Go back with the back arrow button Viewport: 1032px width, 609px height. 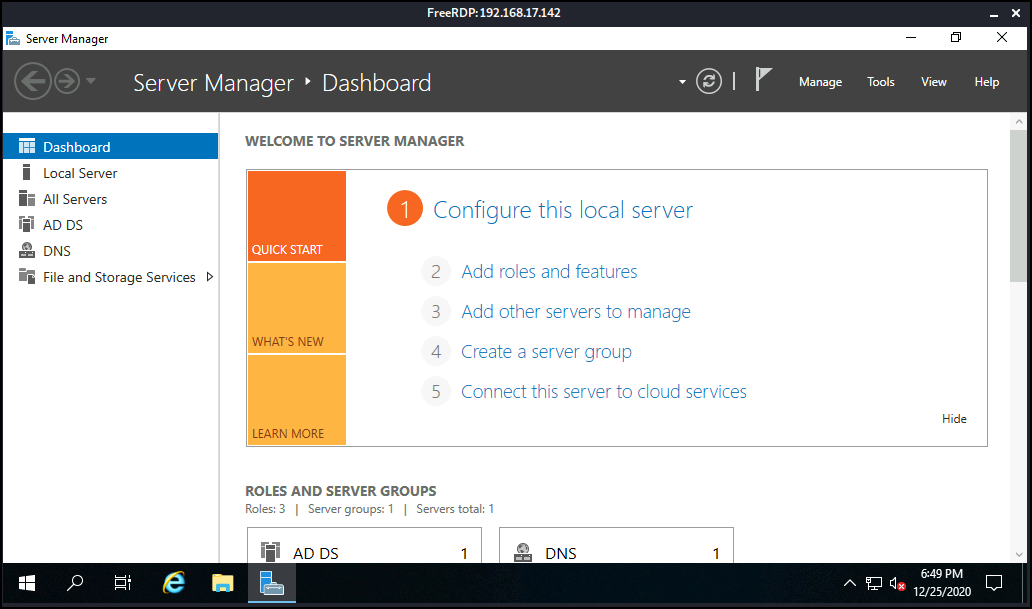(32, 82)
